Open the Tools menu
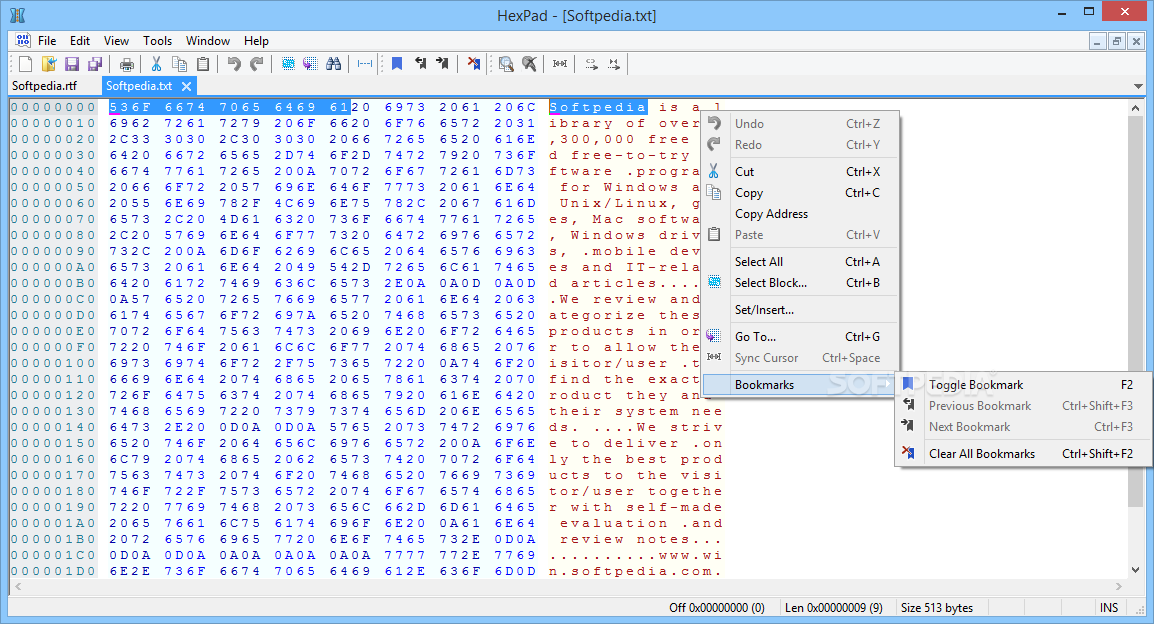 pyautogui.click(x=157, y=41)
